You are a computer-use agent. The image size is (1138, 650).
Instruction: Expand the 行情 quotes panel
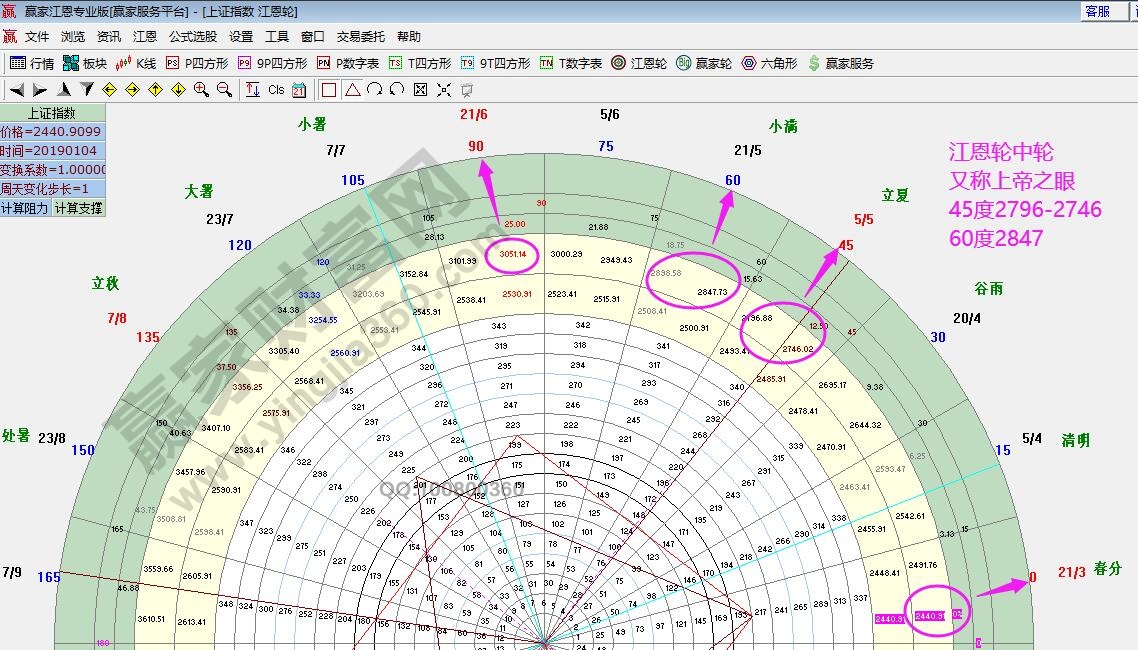point(40,62)
